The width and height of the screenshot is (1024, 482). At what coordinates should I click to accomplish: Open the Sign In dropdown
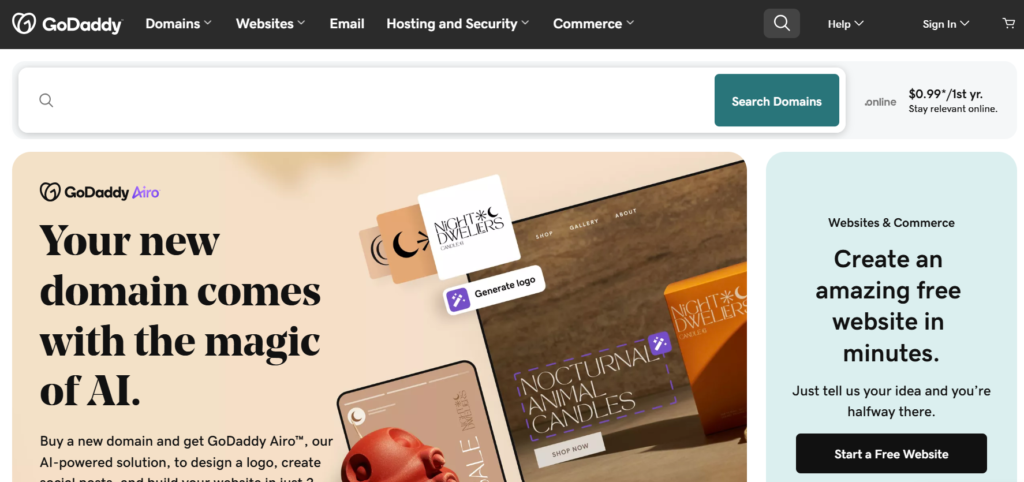[946, 24]
